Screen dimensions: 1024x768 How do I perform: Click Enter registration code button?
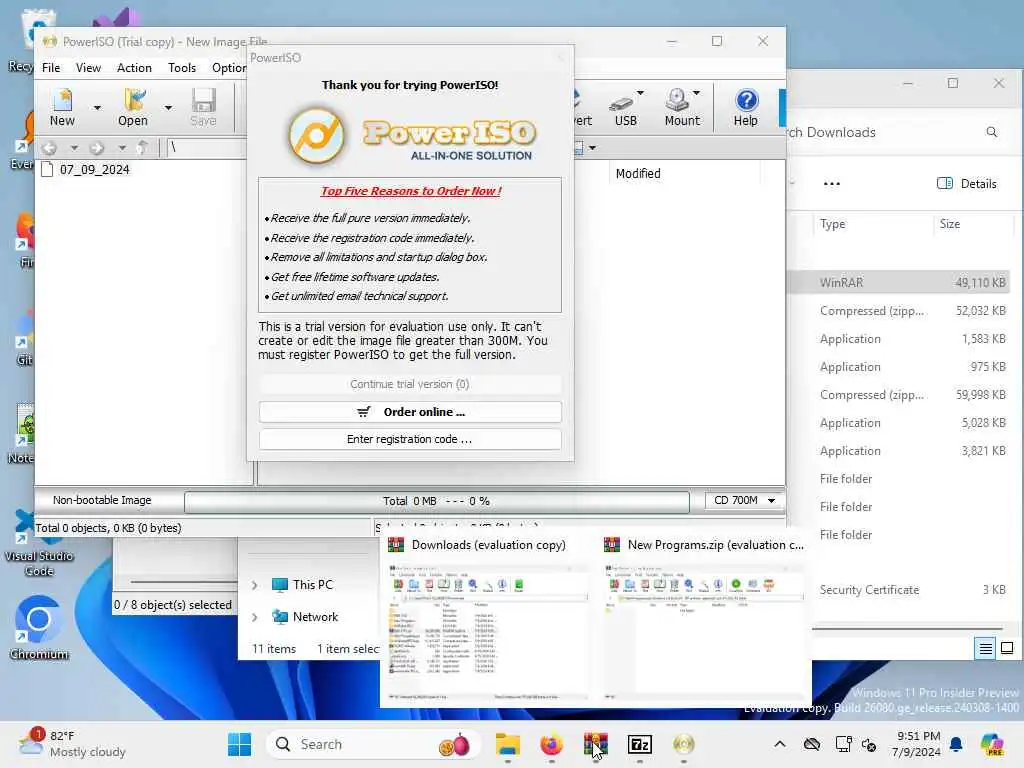click(x=410, y=440)
